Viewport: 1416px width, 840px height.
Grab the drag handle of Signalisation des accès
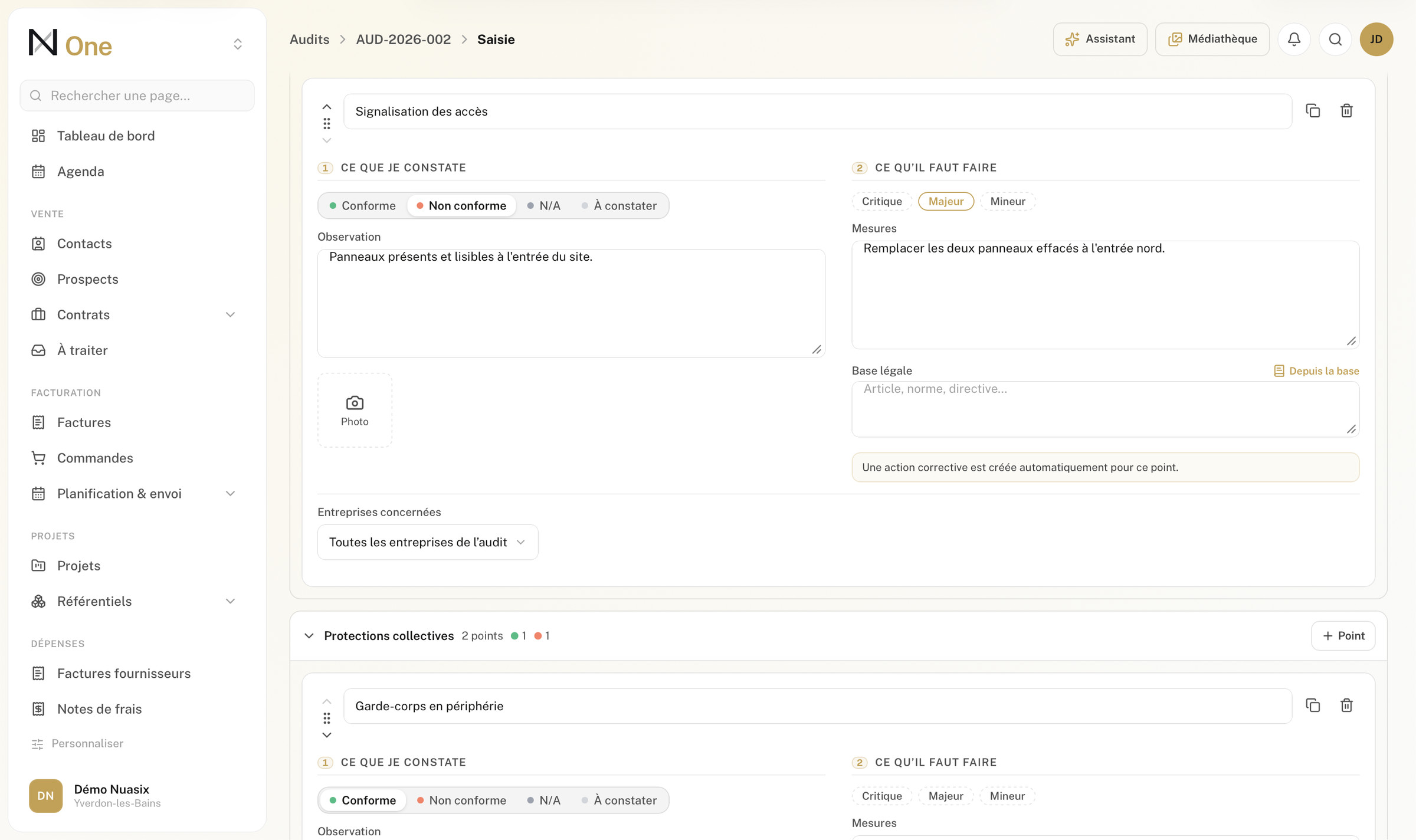tap(327, 123)
